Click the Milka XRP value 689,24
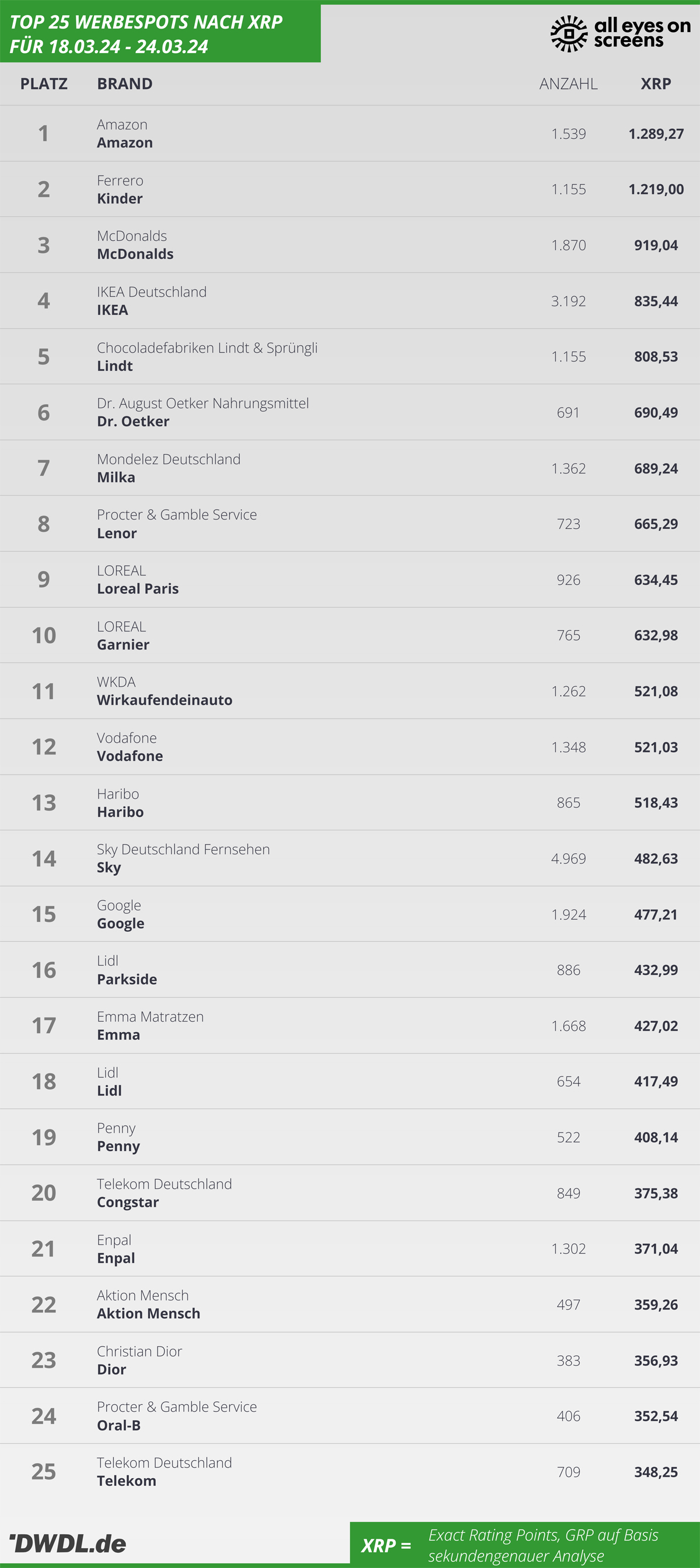The width and height of the screenshot is (700, 1568). pyautogui.click(x=656, y=468)
